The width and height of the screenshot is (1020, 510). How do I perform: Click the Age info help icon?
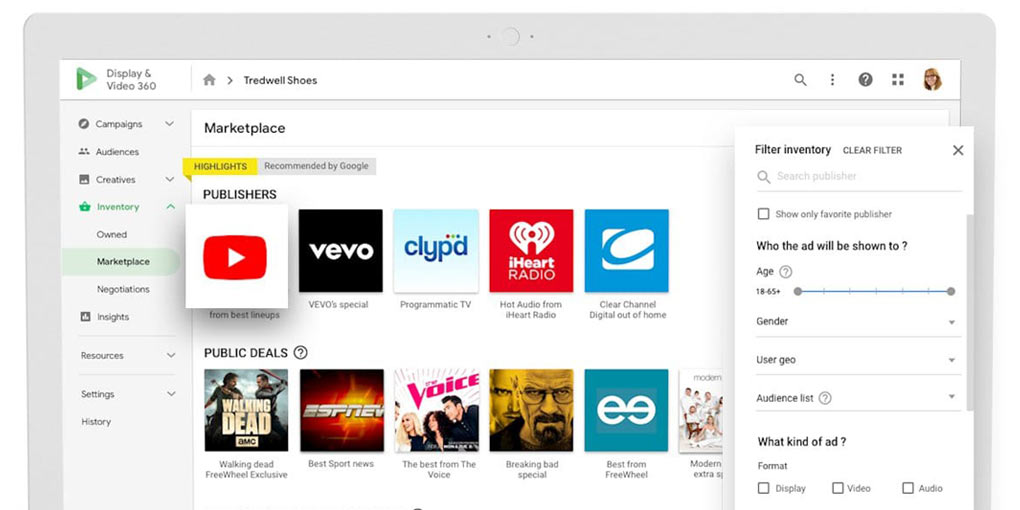[785, 272]
